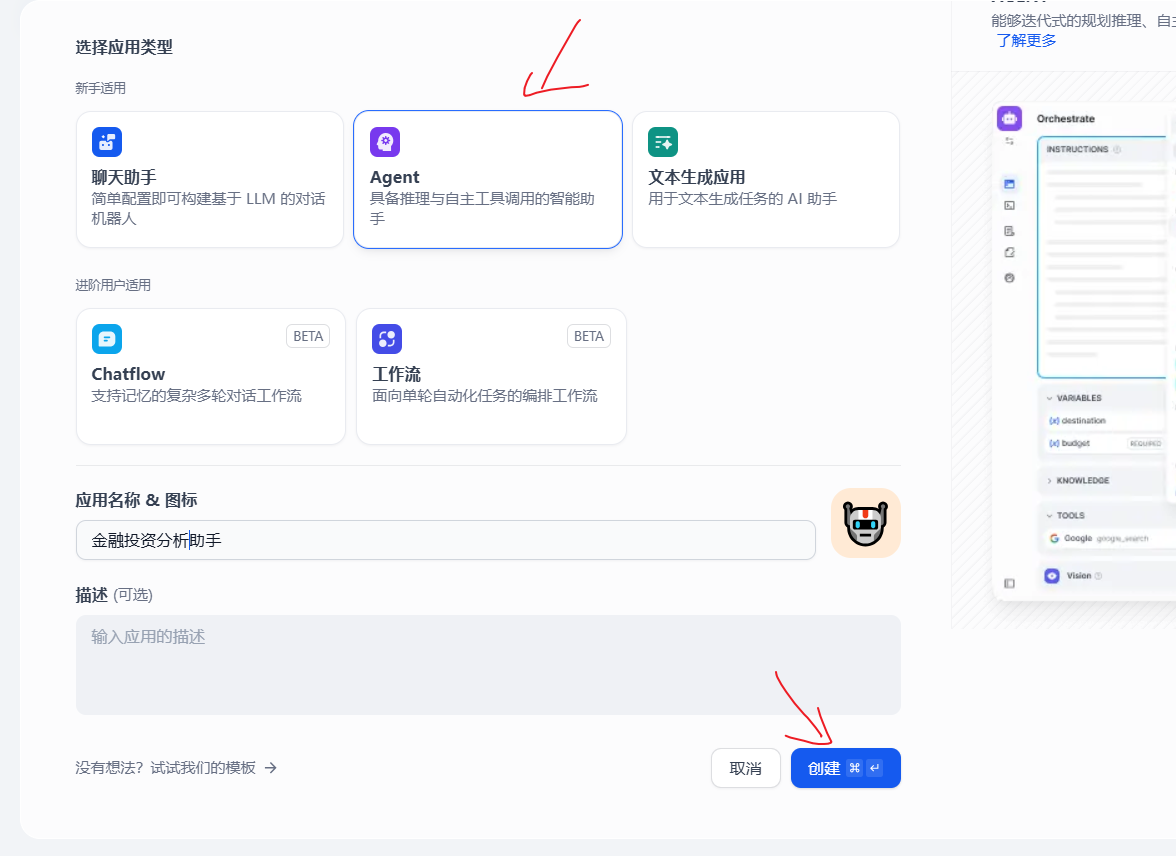1176x856 pixels.
Task: Click the Orchestrate purple robot icon in preview
Action: (1009, 119)
